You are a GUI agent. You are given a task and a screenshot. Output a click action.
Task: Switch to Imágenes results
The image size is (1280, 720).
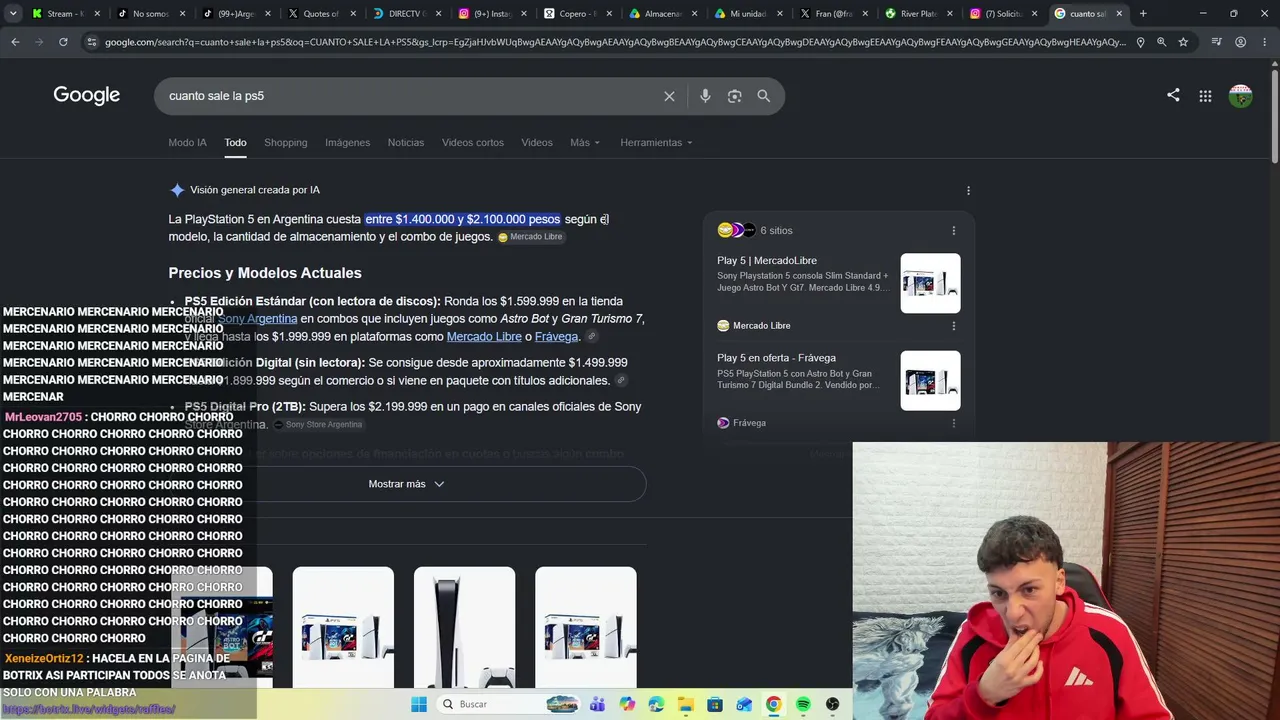(347, 143)
